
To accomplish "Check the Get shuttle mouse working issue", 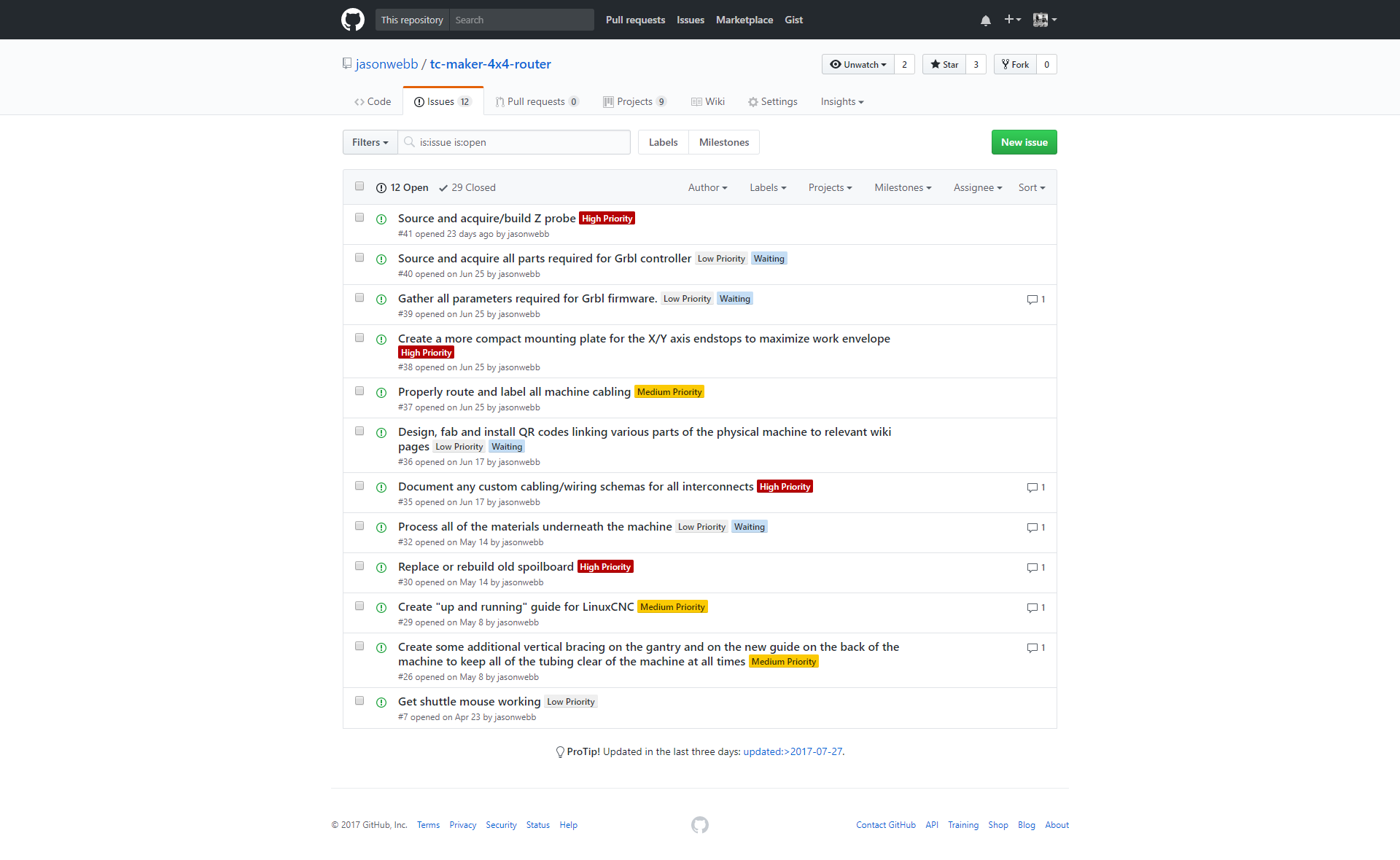I will coord(359,701).
